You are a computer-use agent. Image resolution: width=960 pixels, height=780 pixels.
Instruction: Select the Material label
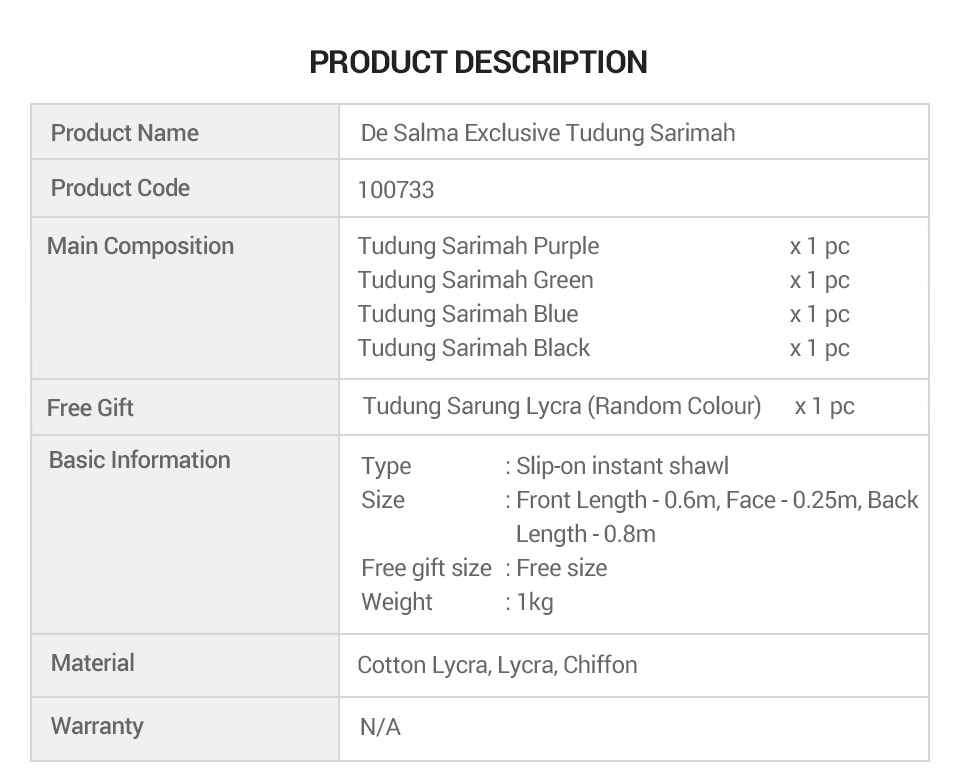coord(92,663)
